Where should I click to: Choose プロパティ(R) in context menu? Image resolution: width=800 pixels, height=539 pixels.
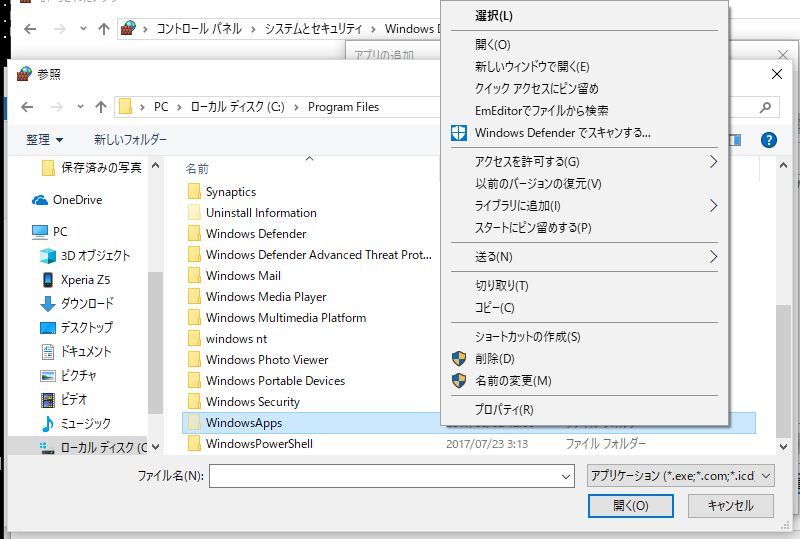tap(584, 410)
